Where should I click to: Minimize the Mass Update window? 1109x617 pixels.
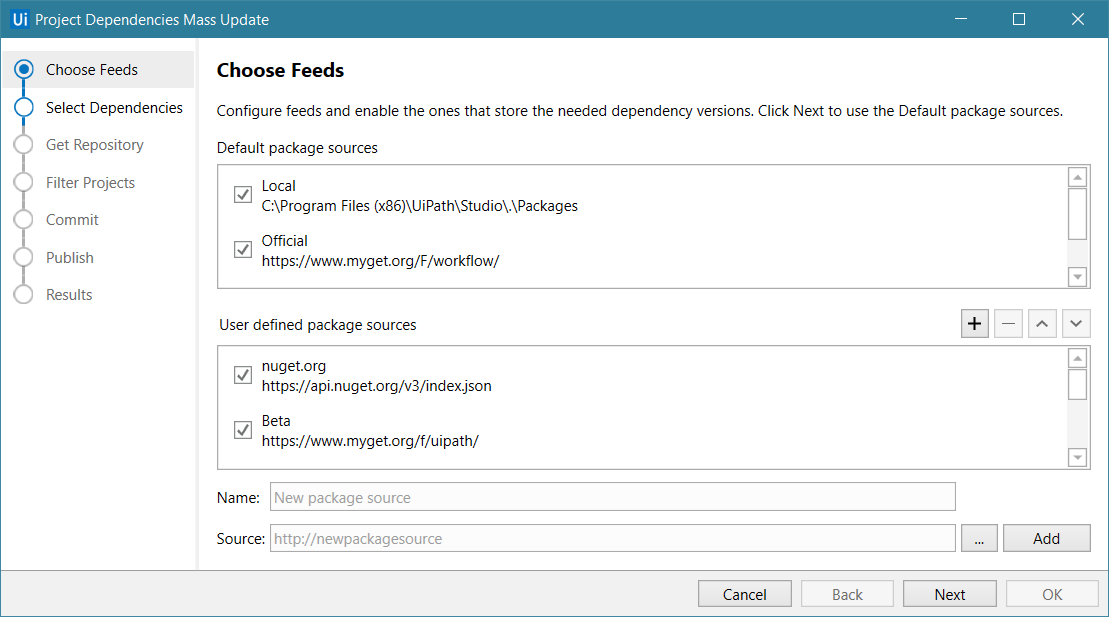click(x=960, y=19)
